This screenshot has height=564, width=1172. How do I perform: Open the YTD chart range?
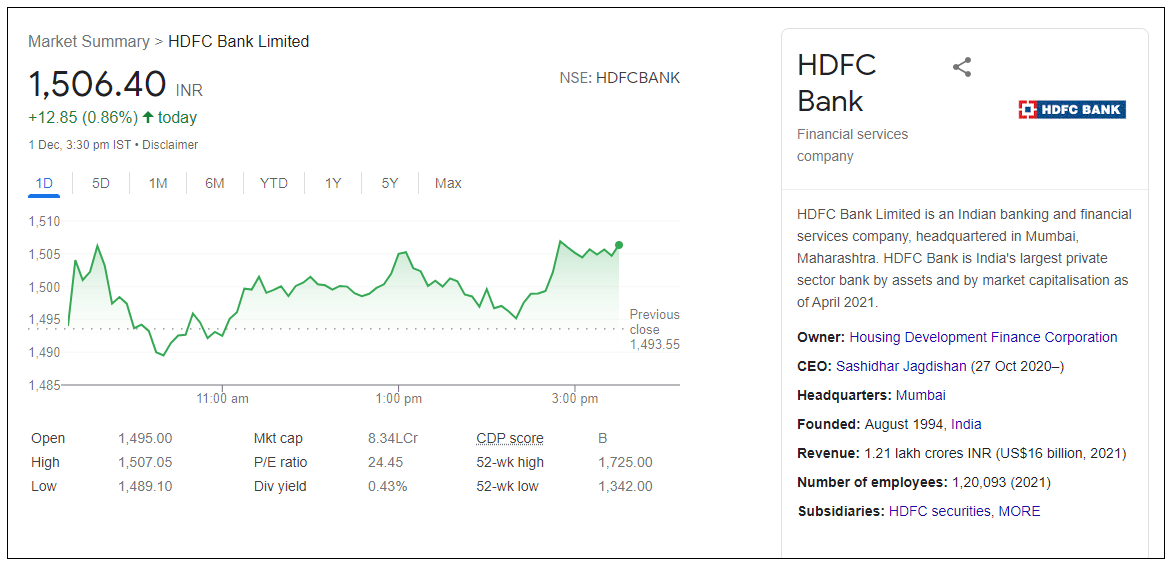click(274, 183)
